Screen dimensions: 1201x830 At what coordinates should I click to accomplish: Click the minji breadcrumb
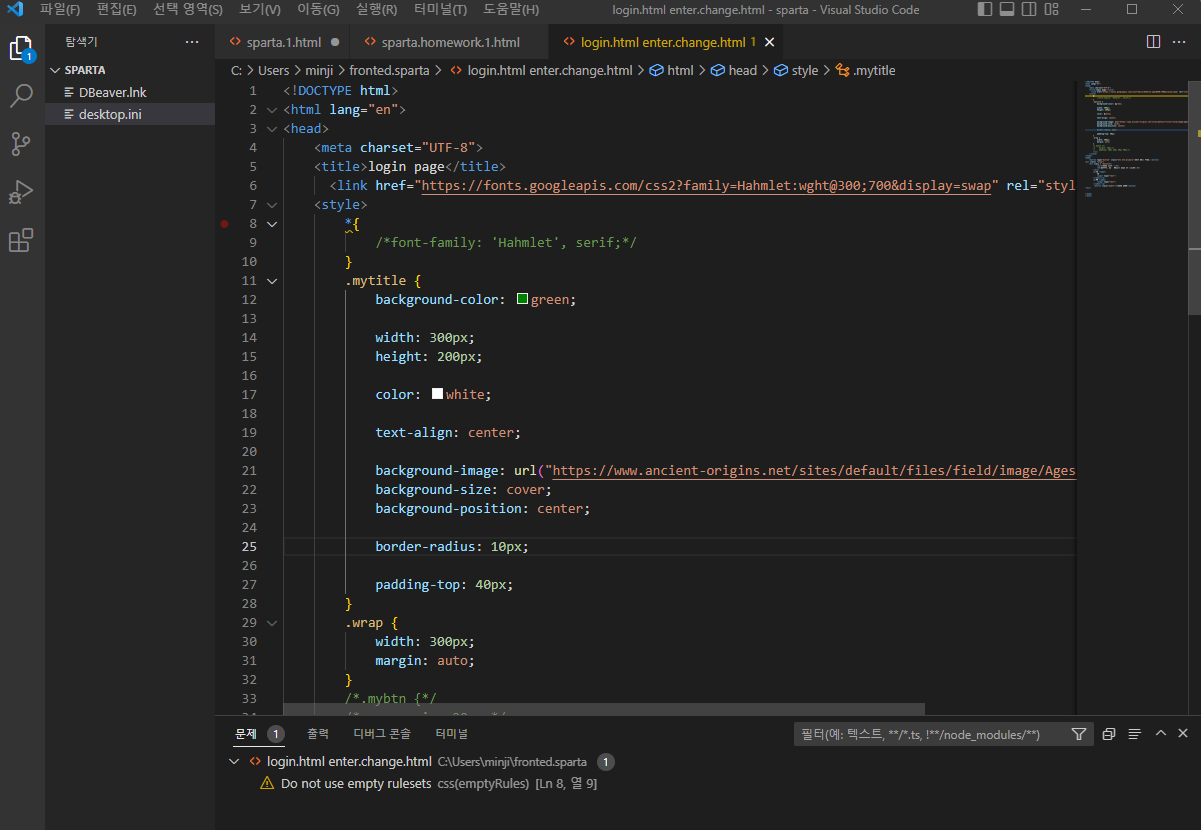pyautogui.click(x=319, y=71)
